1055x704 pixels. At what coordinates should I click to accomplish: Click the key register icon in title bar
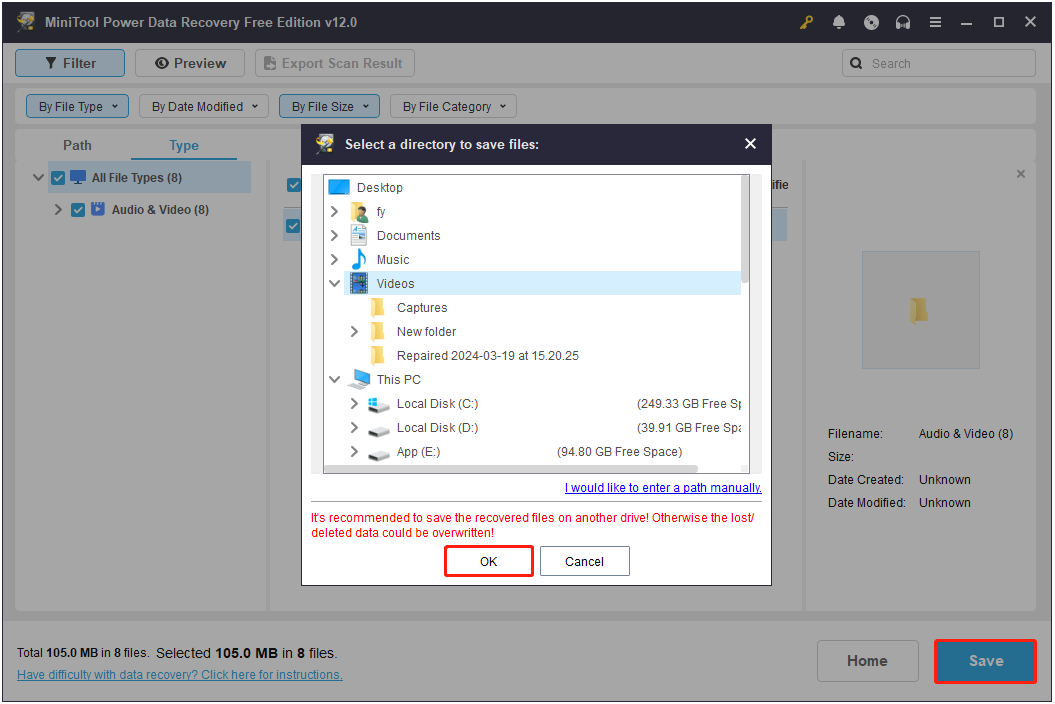pyautogui.click(x=806, y=22)
